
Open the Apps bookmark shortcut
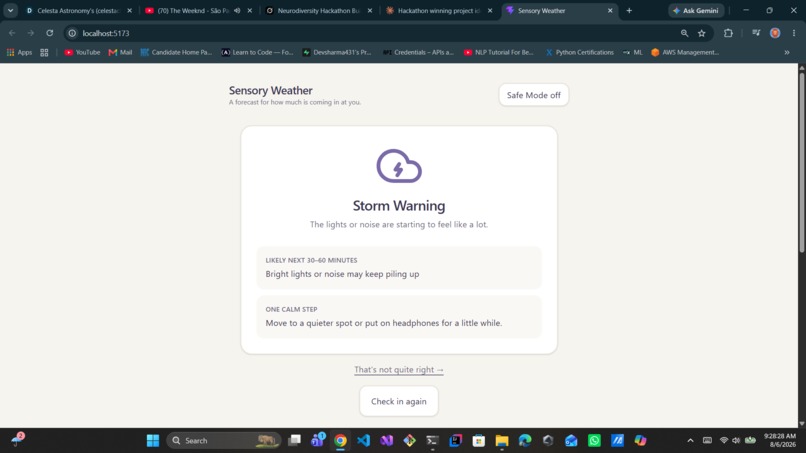pos(20,52)
